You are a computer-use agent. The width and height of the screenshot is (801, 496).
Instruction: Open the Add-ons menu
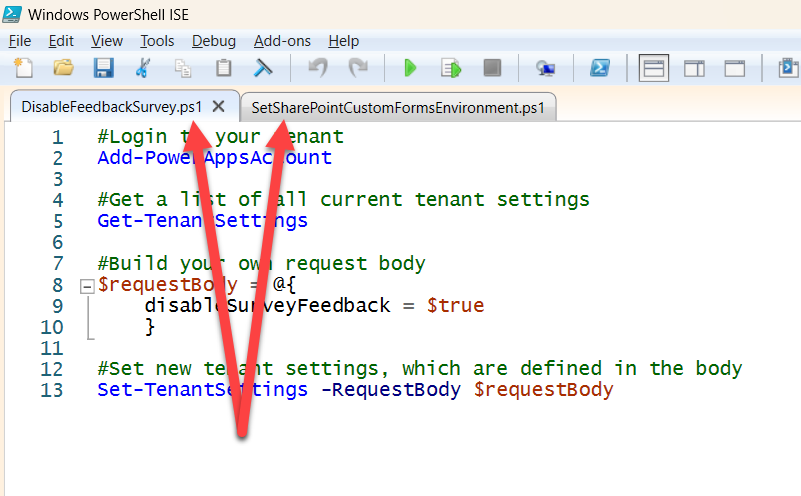coord(282,41)
